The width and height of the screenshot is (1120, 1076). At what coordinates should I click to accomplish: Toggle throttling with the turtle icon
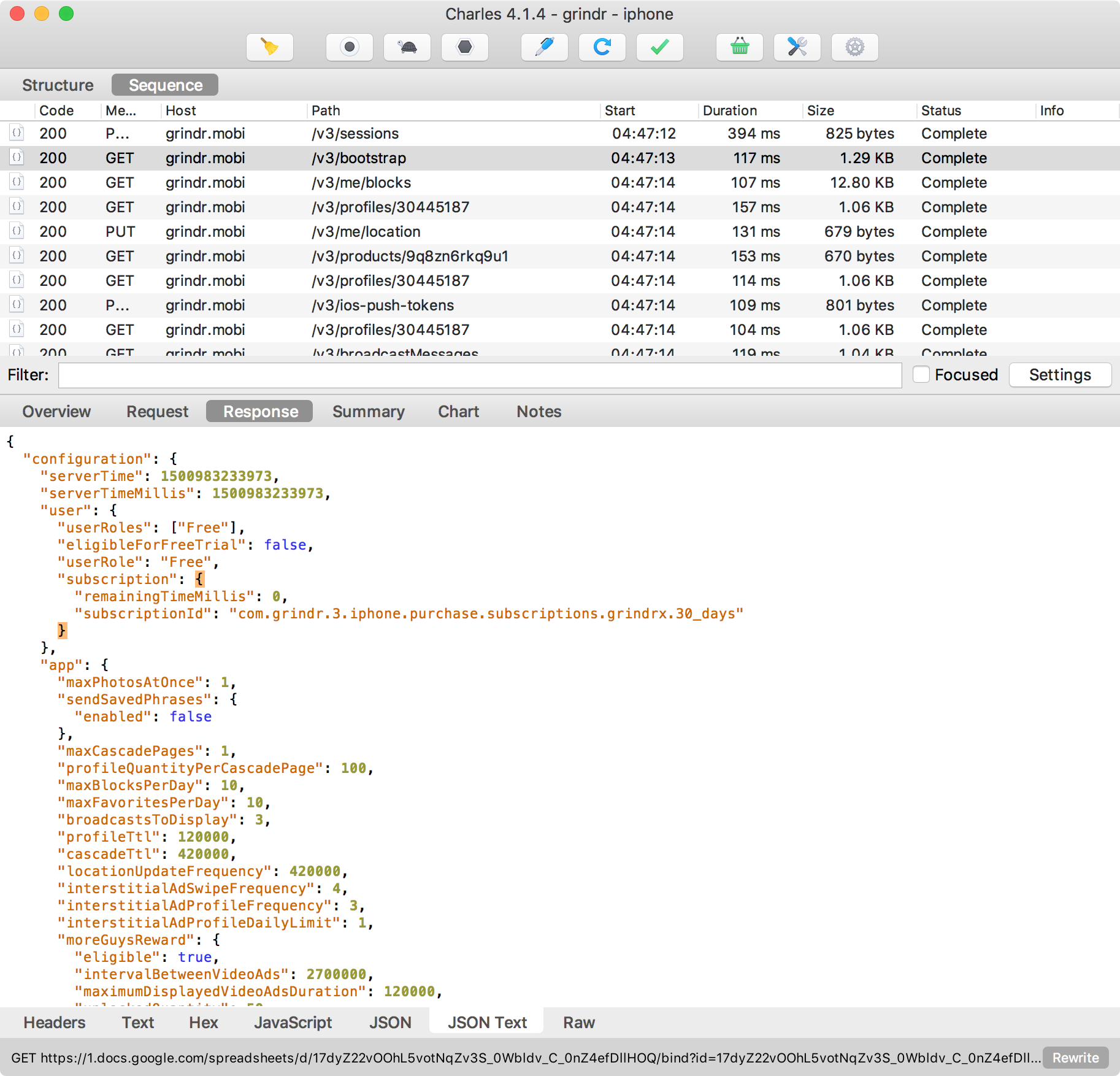pyautogui.click(x=407, y=47)
